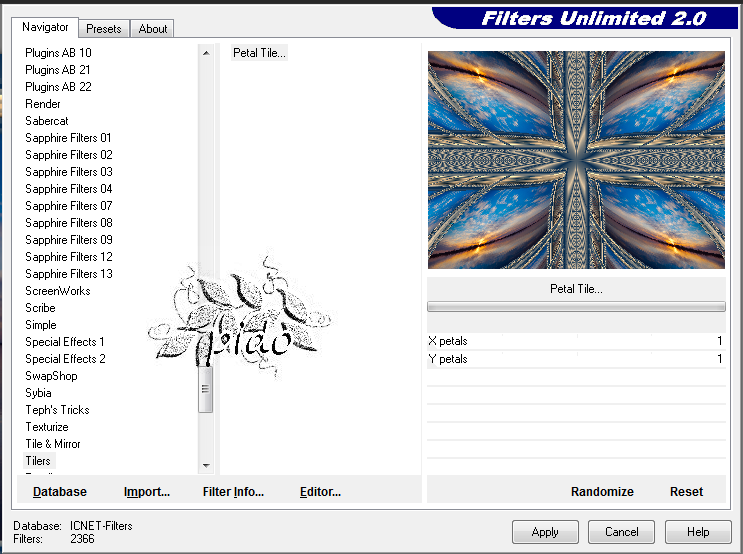Screen dimensions: 743x554
Task: Open the Import dialog
Action: [x=147, y=492]
